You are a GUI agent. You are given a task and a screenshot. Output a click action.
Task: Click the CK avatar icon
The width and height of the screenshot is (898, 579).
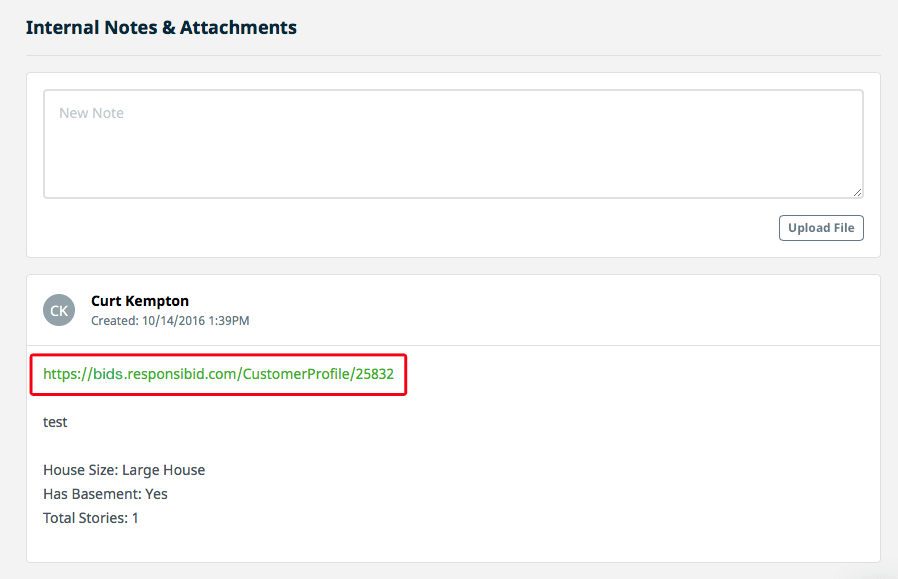click(x=59, y=310)
